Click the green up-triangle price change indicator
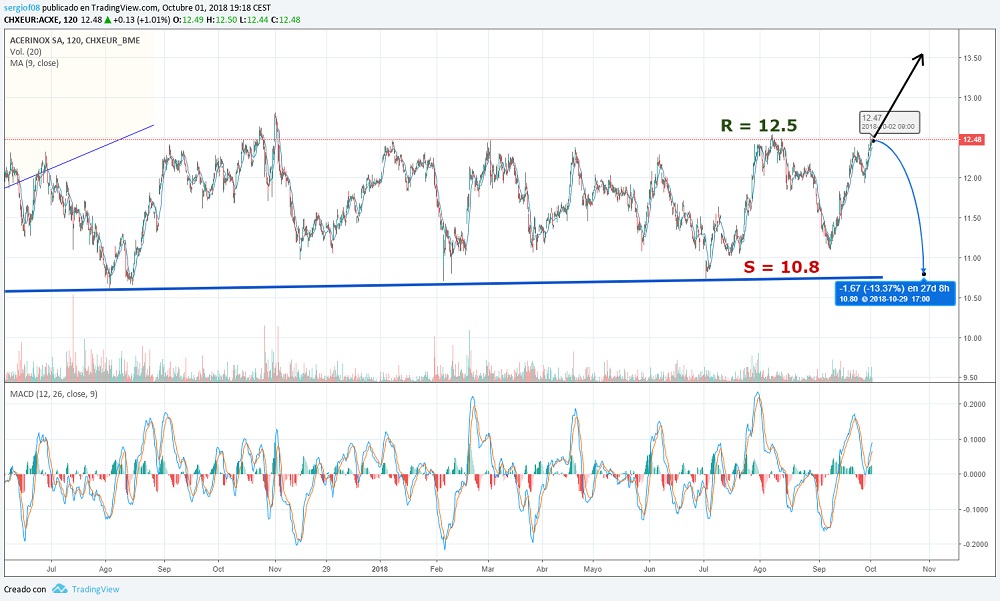 click(108, 20)
